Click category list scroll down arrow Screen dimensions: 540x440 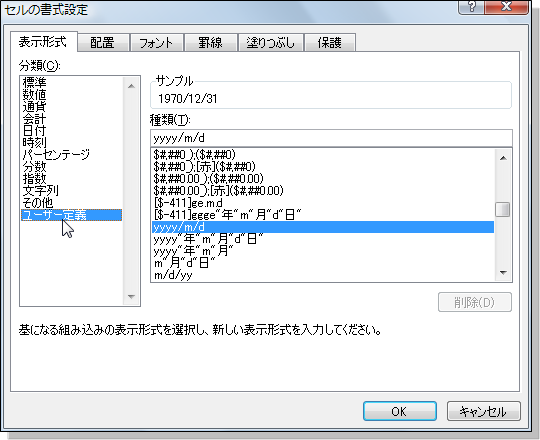[131, 296]
